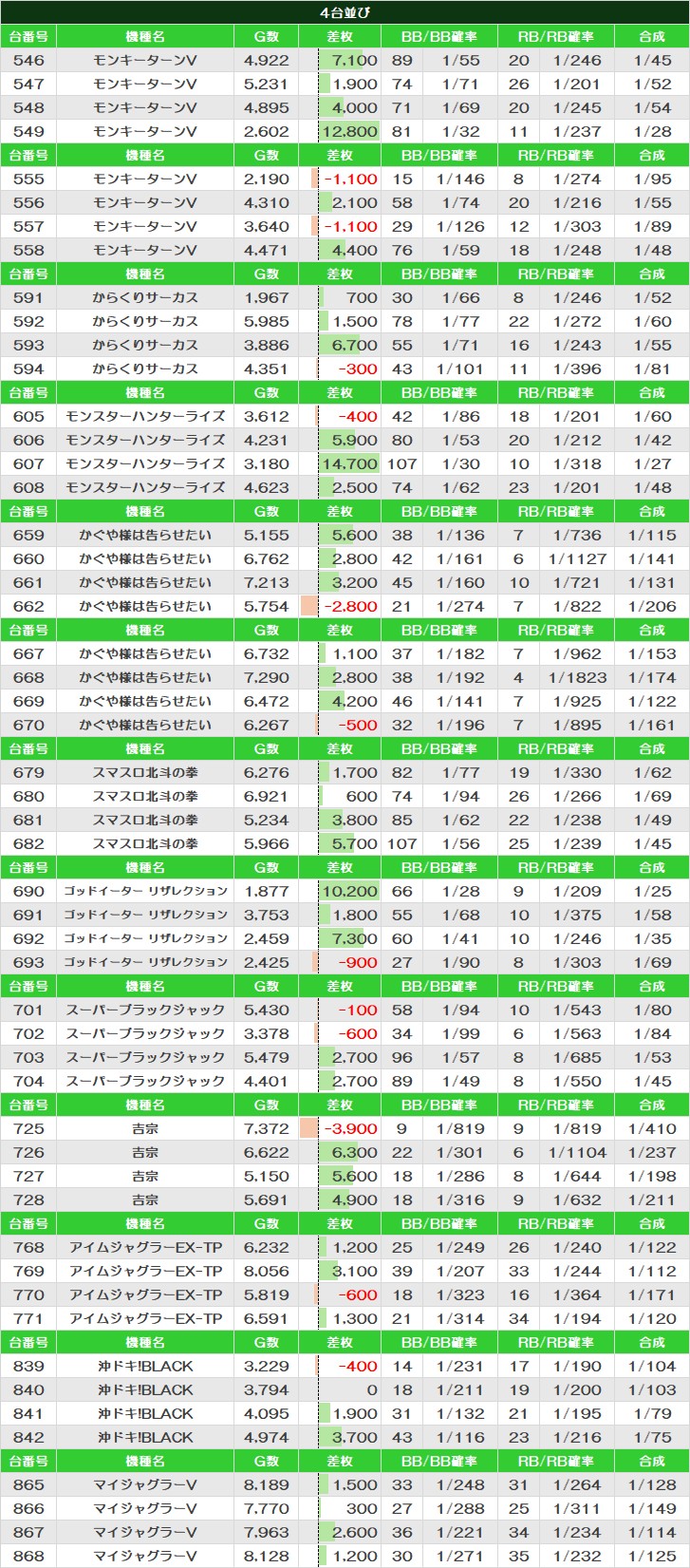Select からくりサーカス name in row 591
This screenshot has width=690, height=1568.
pyautogui.click(x=145, y=297)
